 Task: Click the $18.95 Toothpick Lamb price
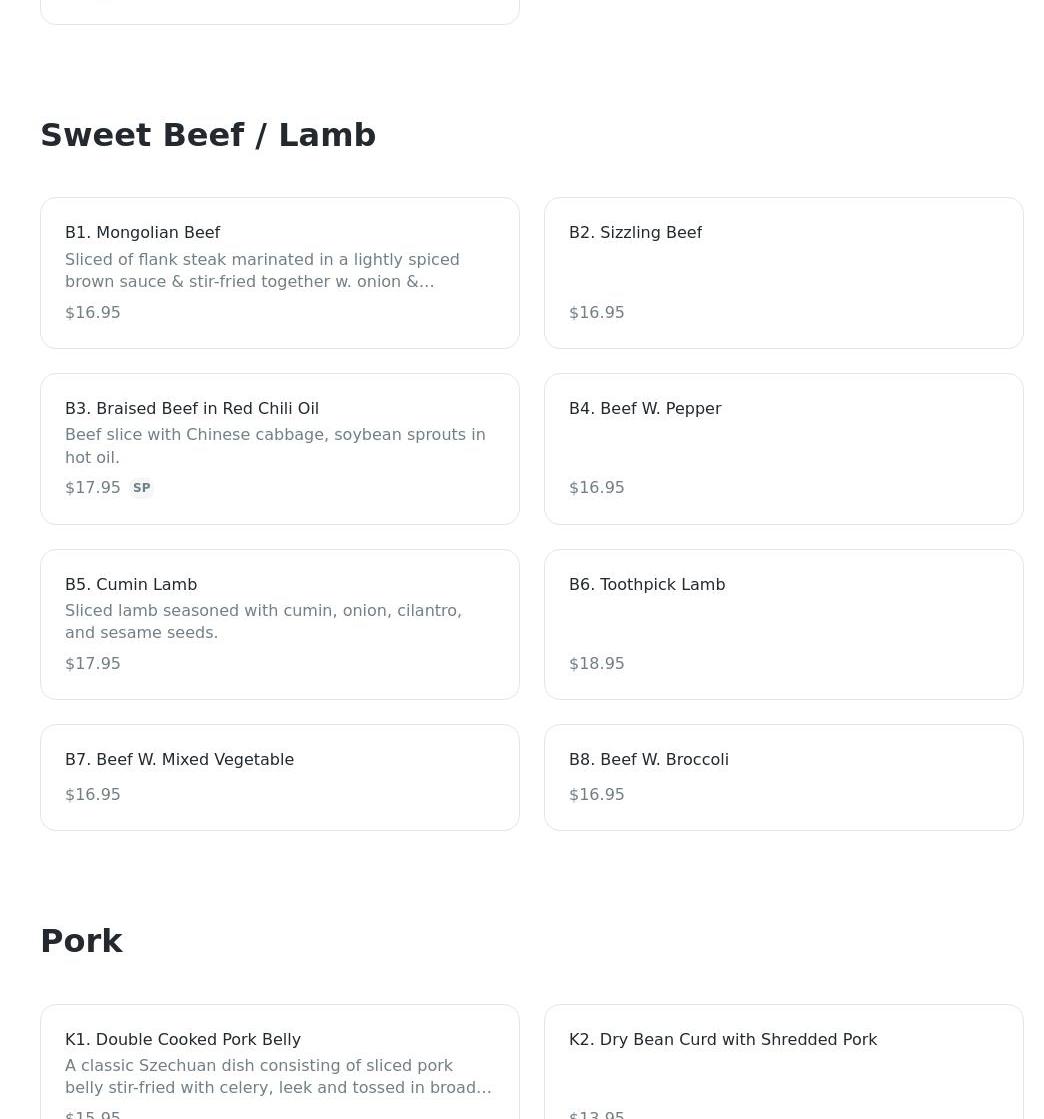pyautogui.click(x=597, y=664)
